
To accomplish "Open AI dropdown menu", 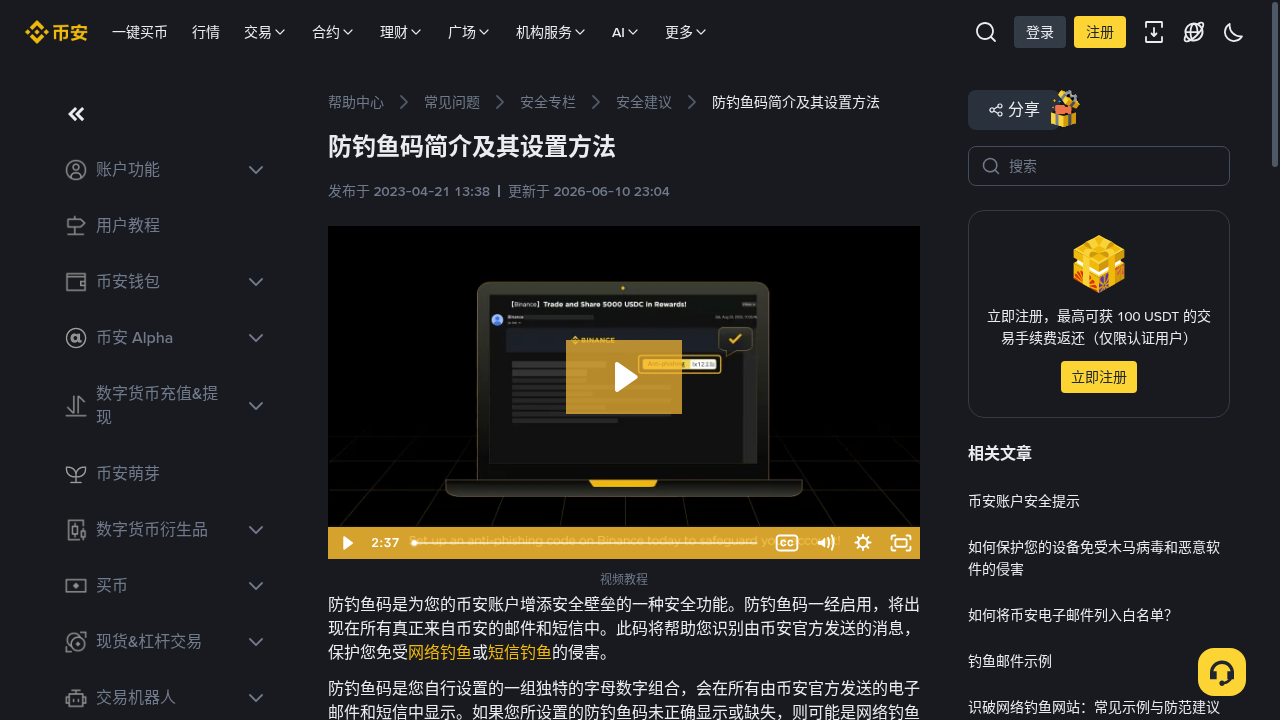I will pos(626,32).
